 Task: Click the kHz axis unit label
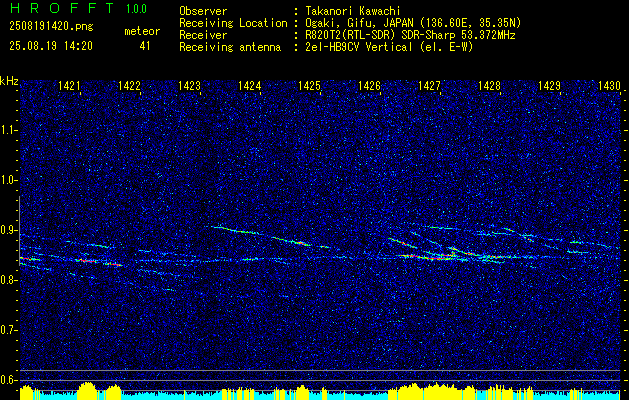[x=9, y=81]
